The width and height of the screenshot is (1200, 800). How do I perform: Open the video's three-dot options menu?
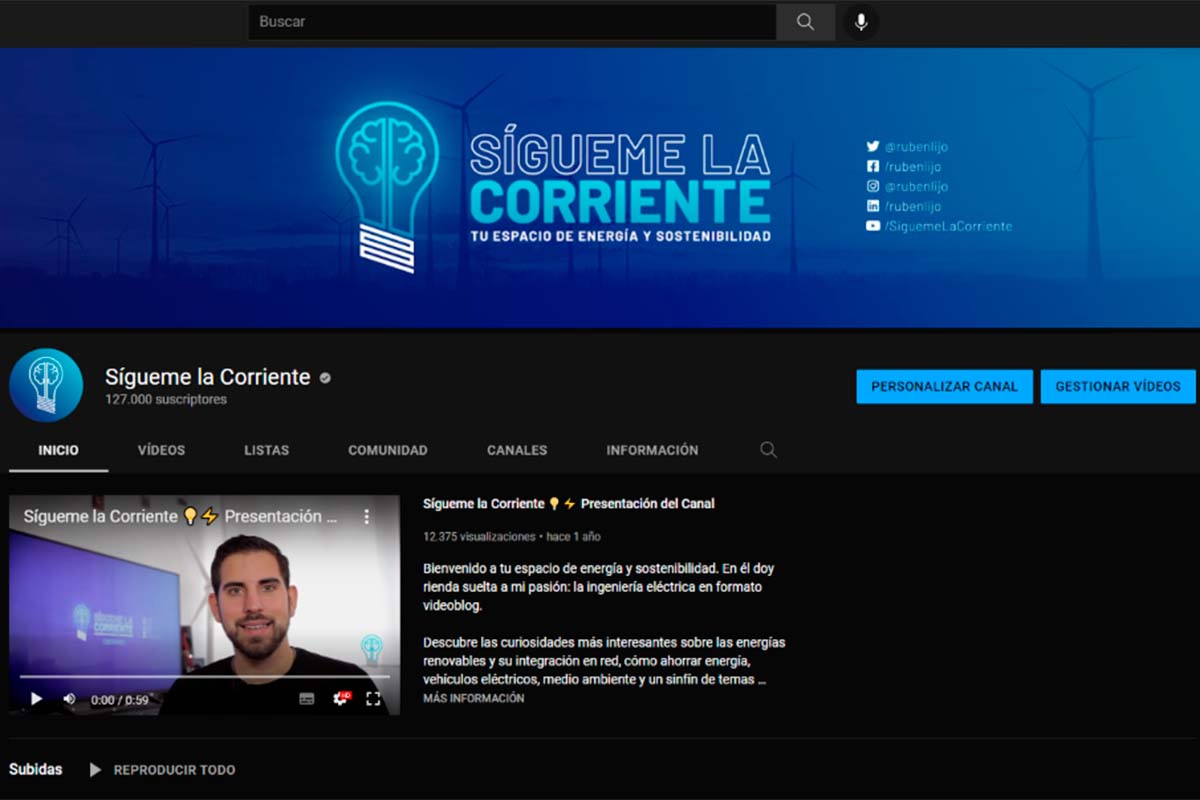pos(366,517)
